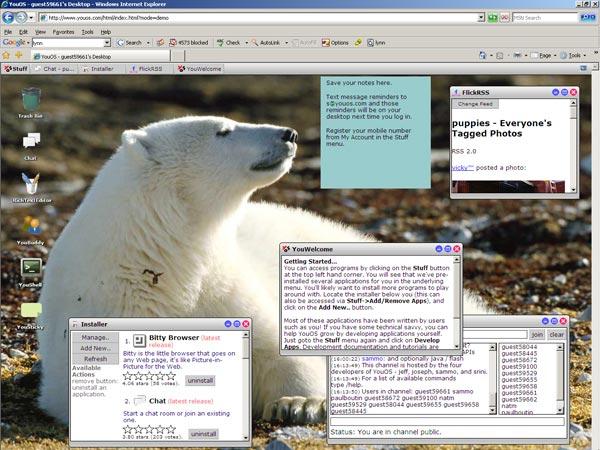Viewport: 600px width, 450px height.
Task: Open the YouSticky note icon
Action: point(31,311)
